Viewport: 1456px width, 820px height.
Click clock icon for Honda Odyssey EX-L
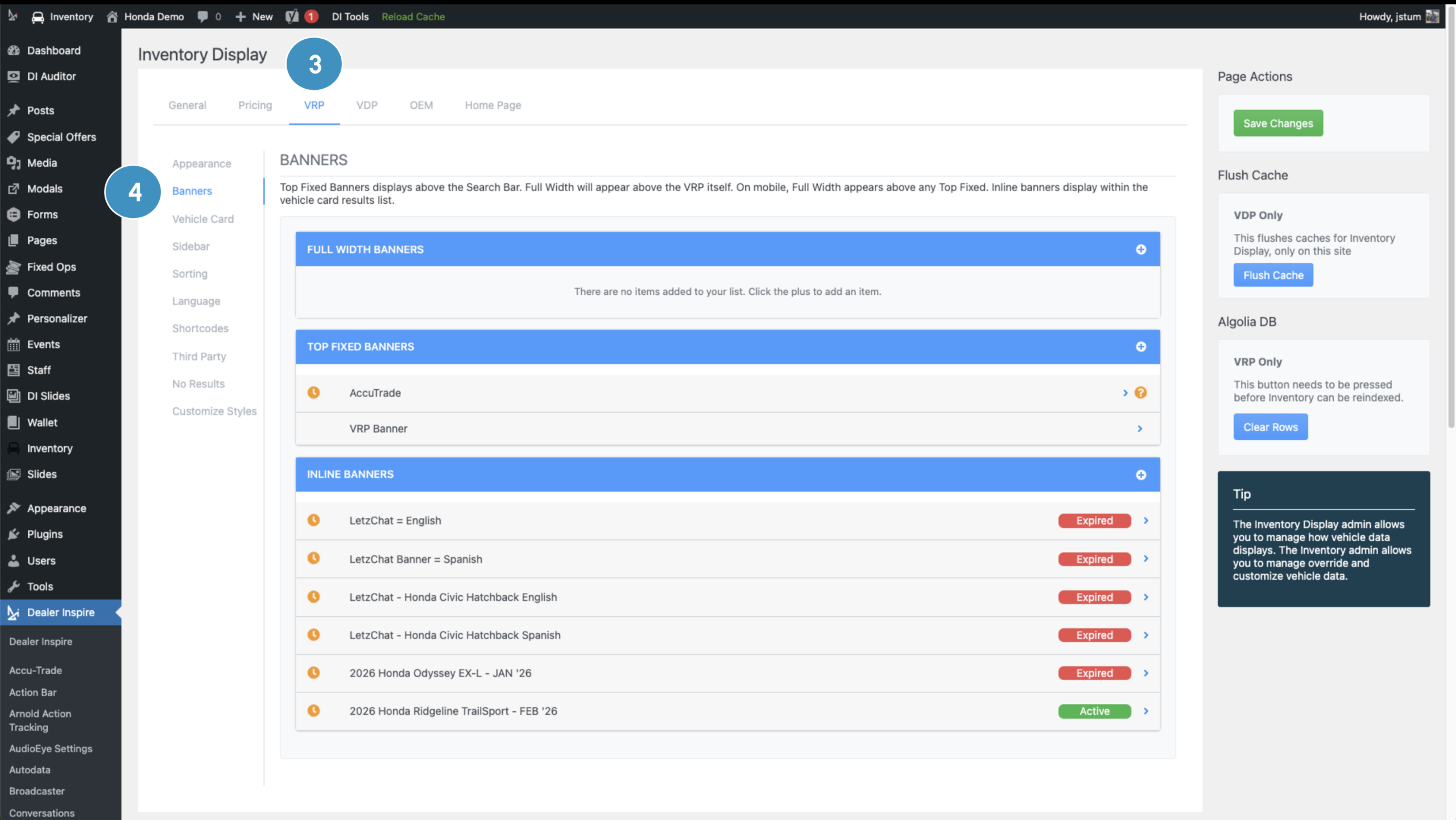(313, 673)
